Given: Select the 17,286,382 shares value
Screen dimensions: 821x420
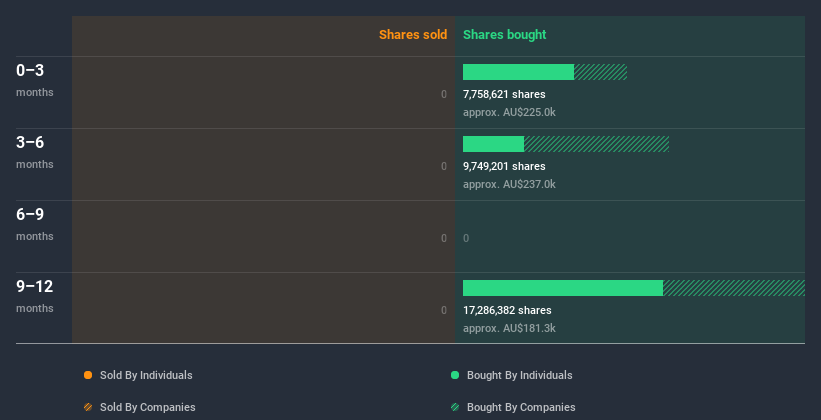Looking at the screenshot, I should (507, 310).
